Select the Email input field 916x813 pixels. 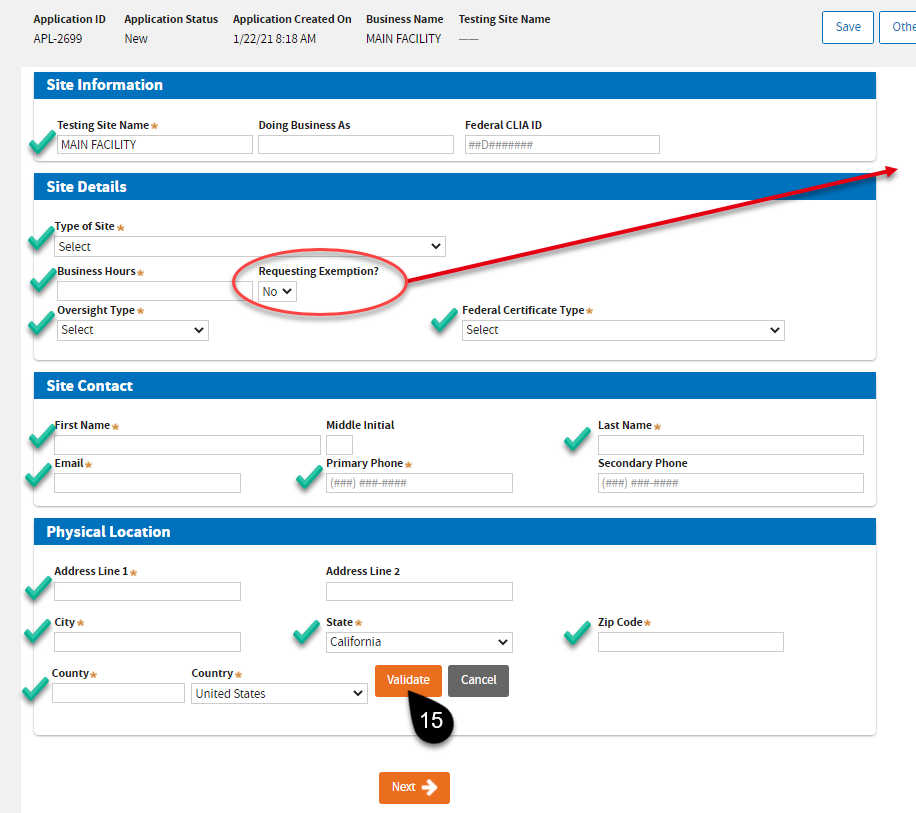tap(147, 483)
